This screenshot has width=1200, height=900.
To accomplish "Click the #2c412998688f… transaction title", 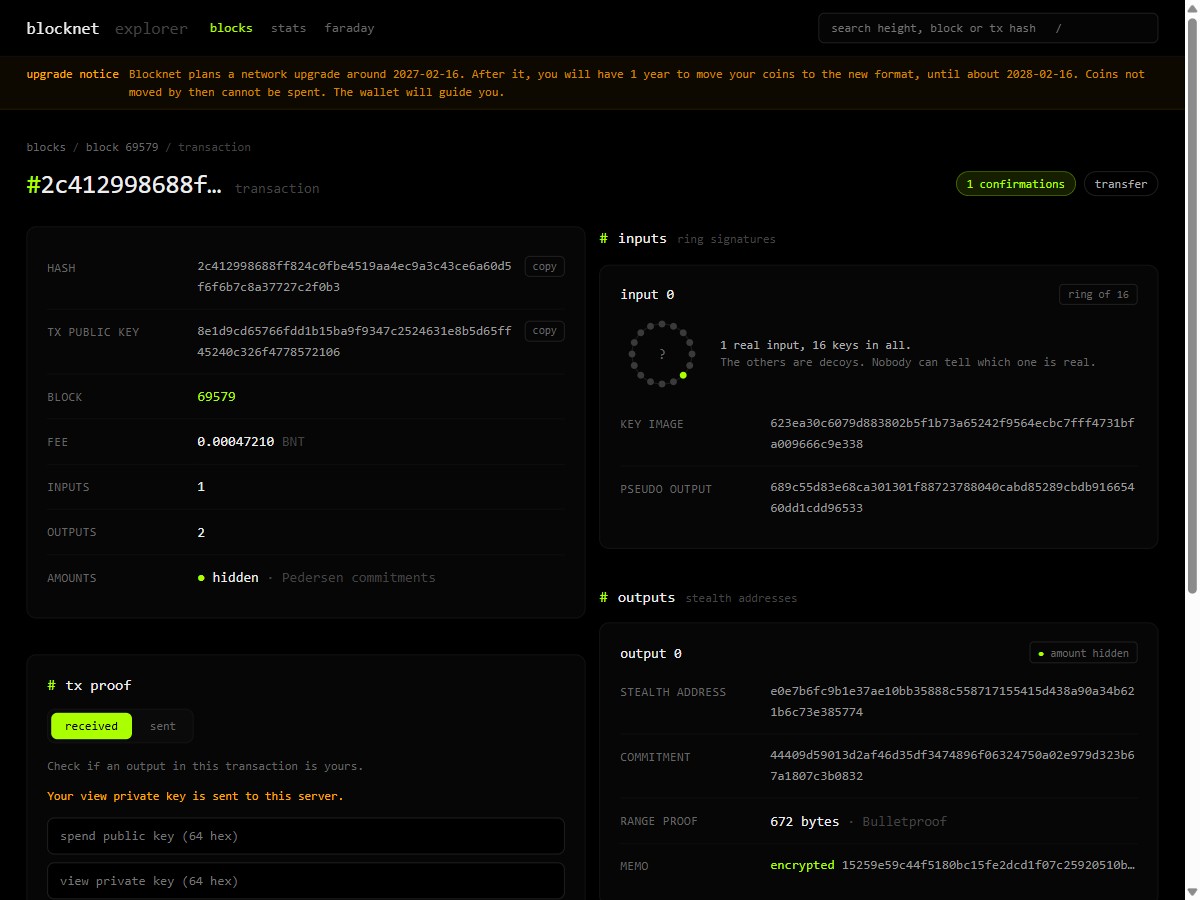I will 124,185.
